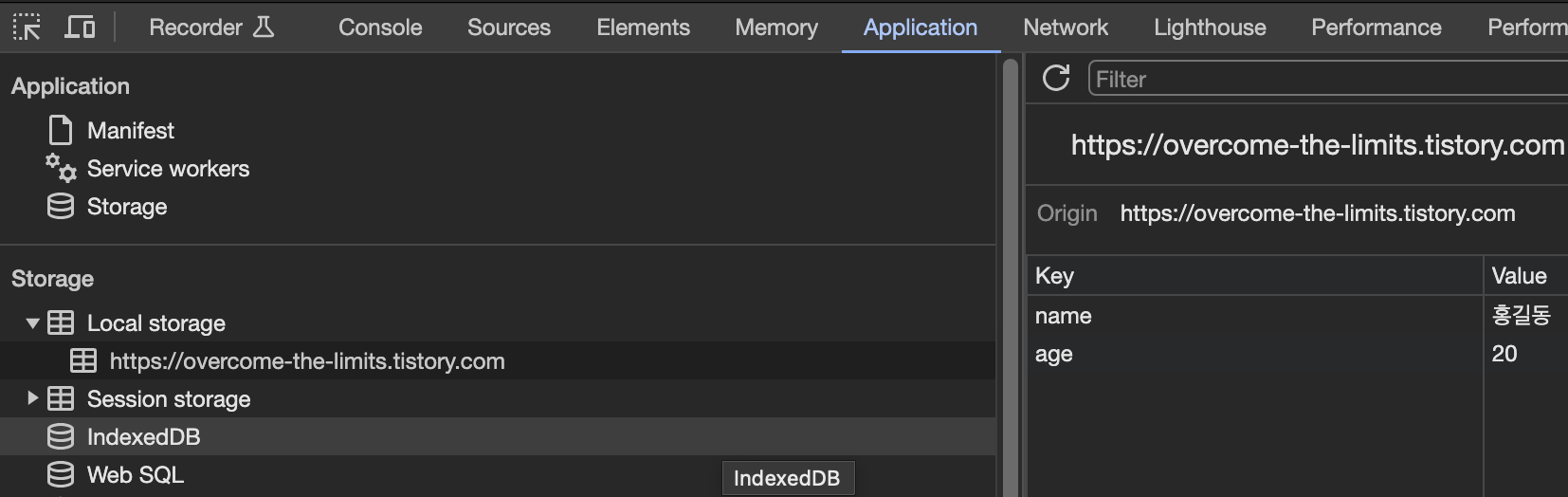Viewport: 1568px width, 497px height.
Task: Click the Origin URL text
Action: (x=1318, y=213)
